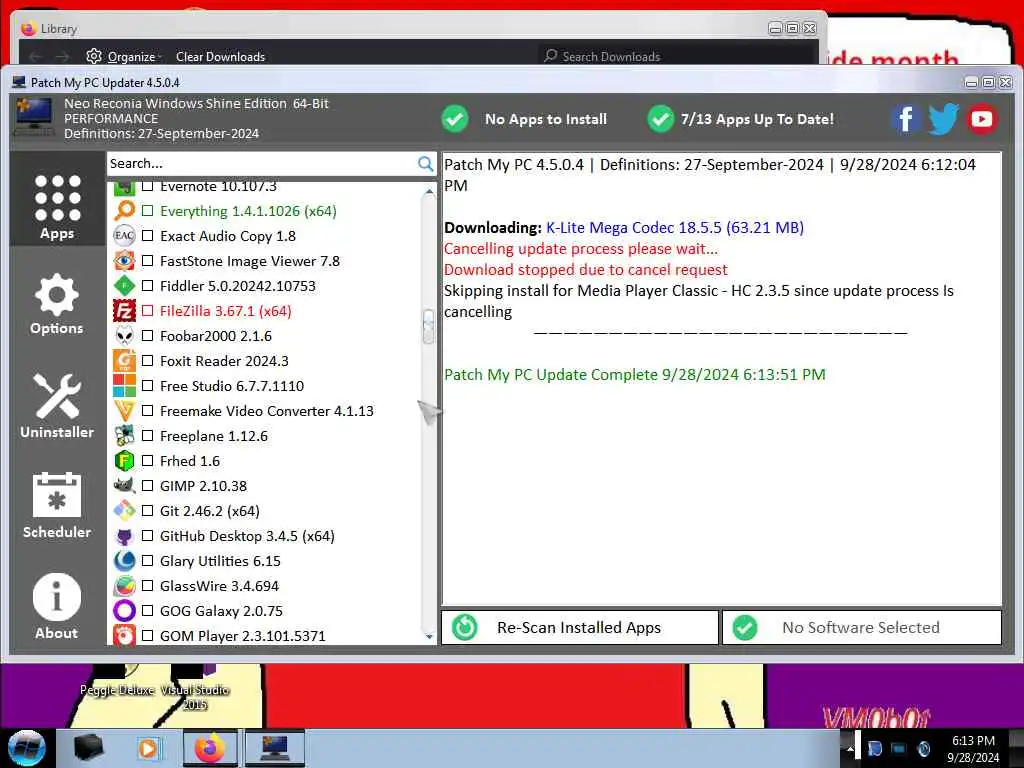Open Patch My PC Facebook page icon
This screenshot has width=1024, height=768.
pos(906,119)
